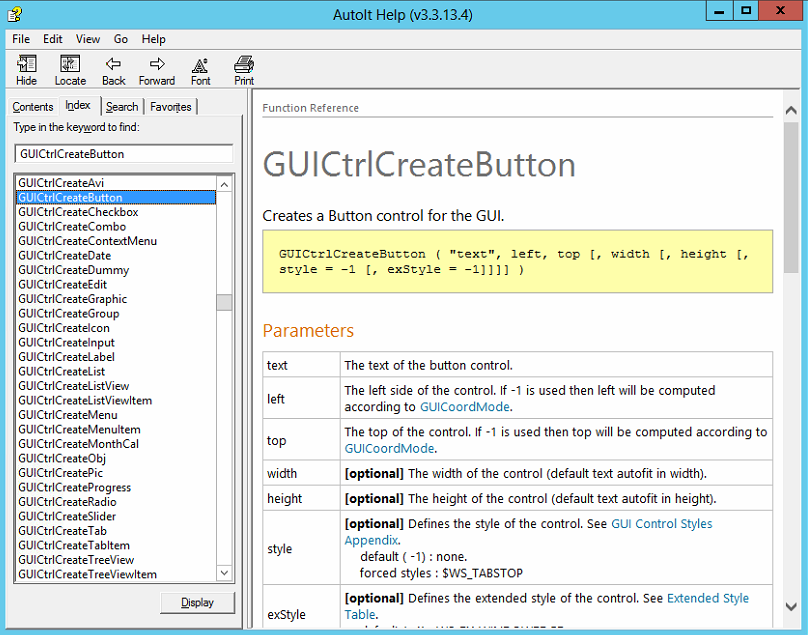
Task: Click the content pane scrollbar thumb
Action: pos(791,197)
